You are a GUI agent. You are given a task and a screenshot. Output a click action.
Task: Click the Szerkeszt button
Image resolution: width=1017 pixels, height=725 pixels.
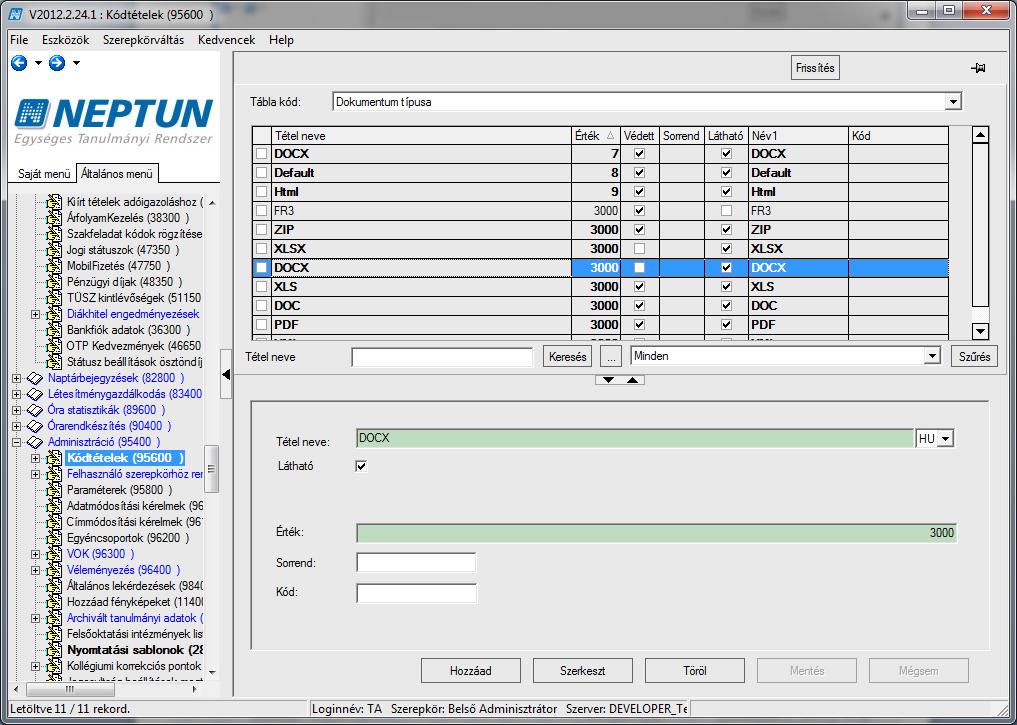[582, 671]
